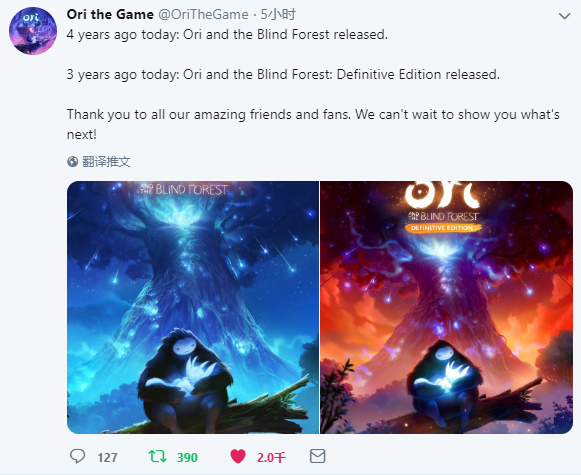Click the 390 retweet count
This screenshot has height=475, width=581.
(187, 458)
